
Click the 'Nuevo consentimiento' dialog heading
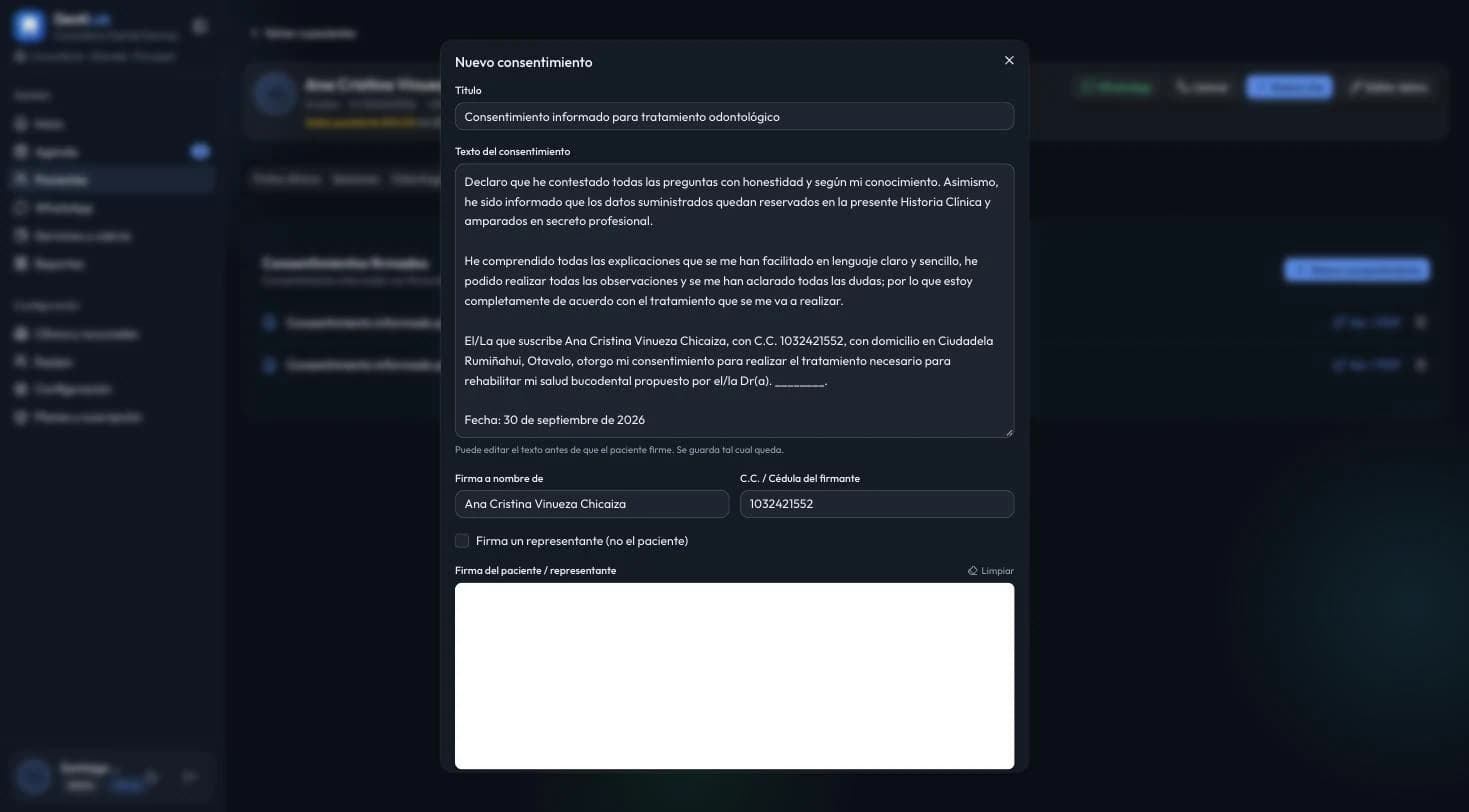[x=523, y=62]
